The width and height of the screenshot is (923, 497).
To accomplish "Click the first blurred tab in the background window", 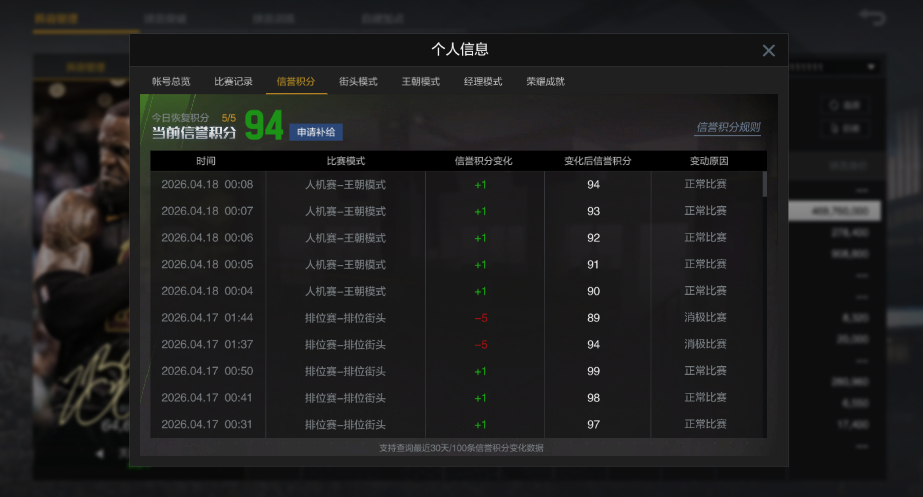I will 57,18.
